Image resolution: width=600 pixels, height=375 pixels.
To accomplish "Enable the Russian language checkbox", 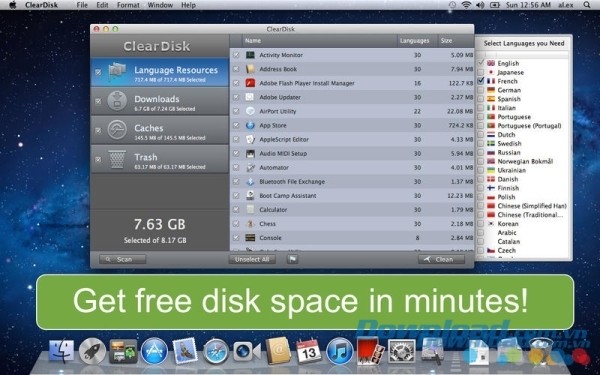I will [480, 152].
